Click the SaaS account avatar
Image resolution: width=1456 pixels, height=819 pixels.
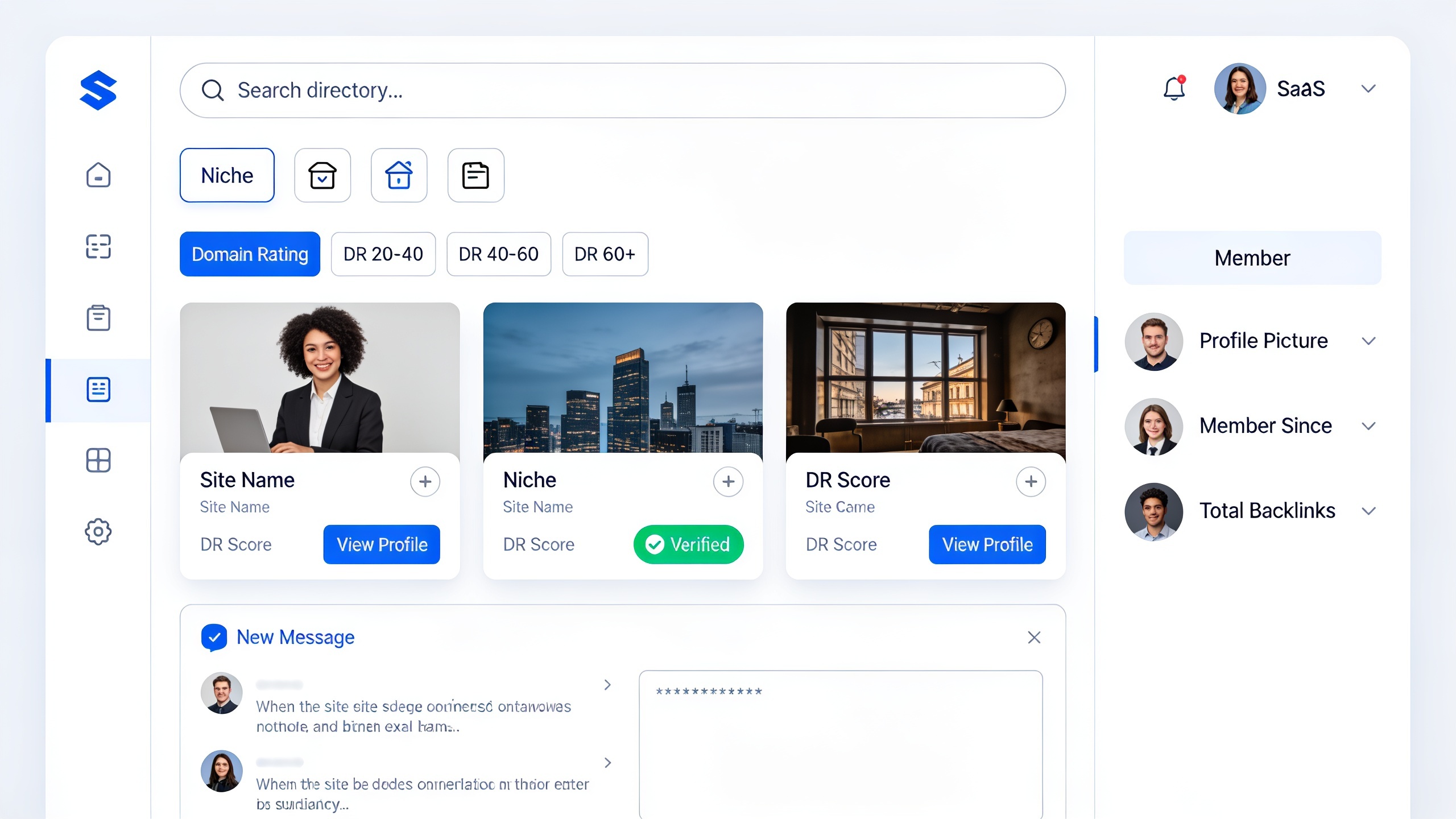tap(1240, 89)
